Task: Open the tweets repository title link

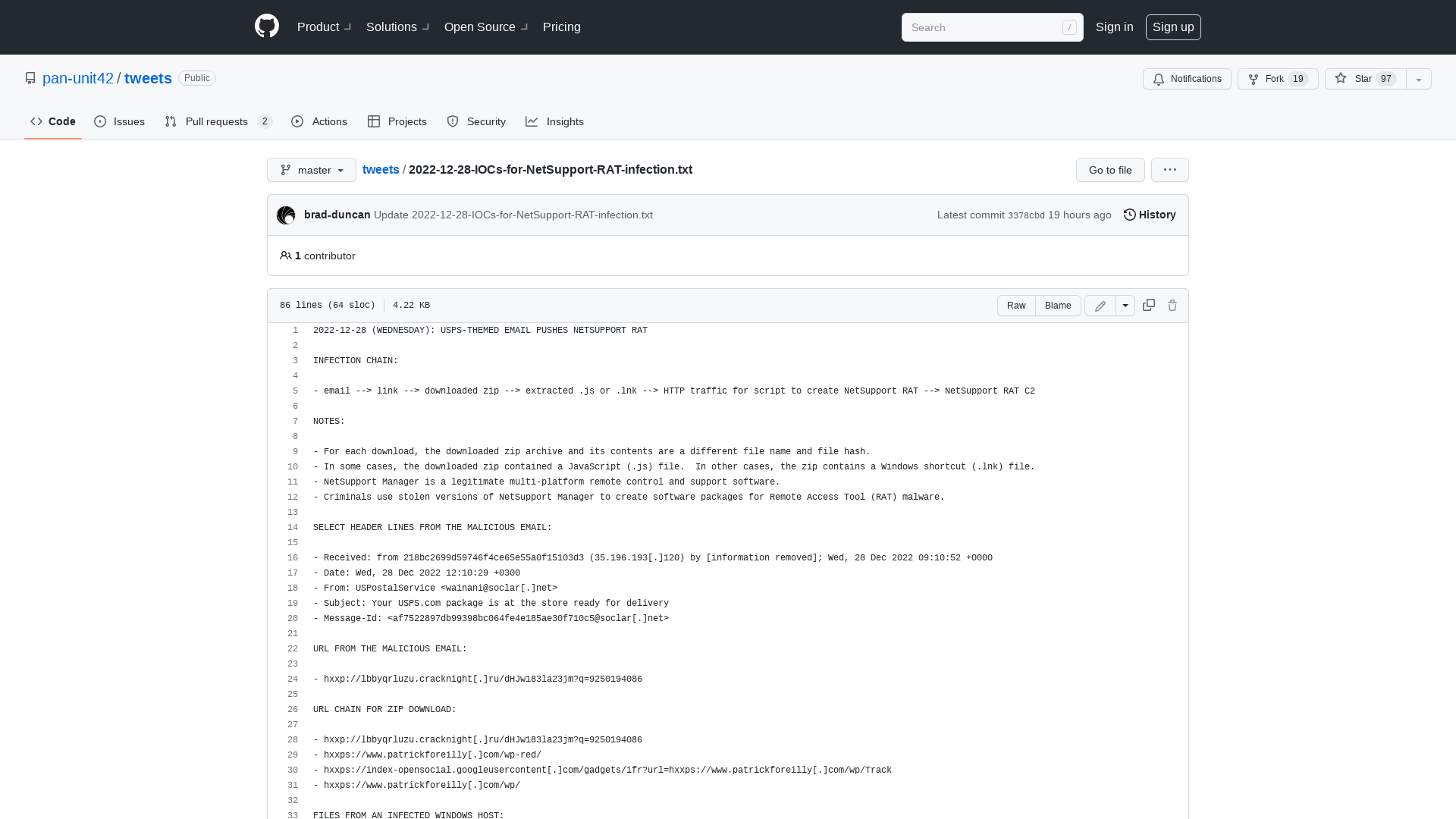Action: [148, 78]
